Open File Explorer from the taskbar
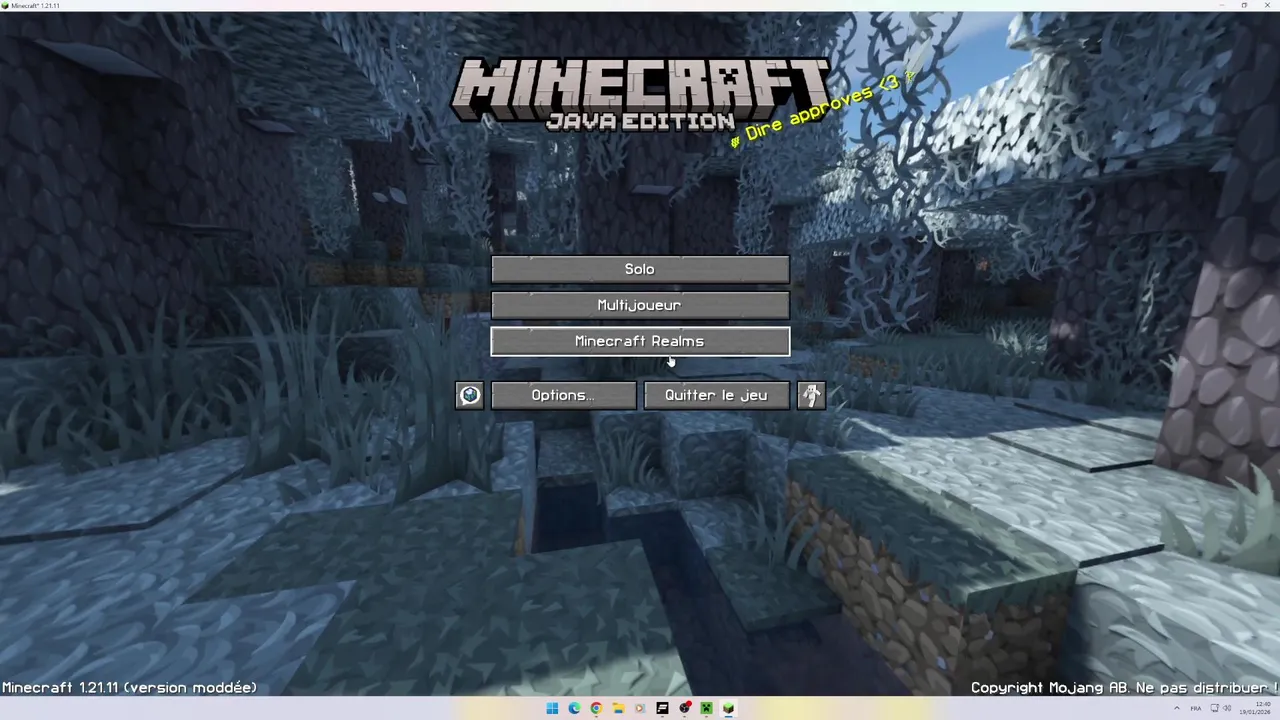1280x720 pixels. tap(618, 708)
